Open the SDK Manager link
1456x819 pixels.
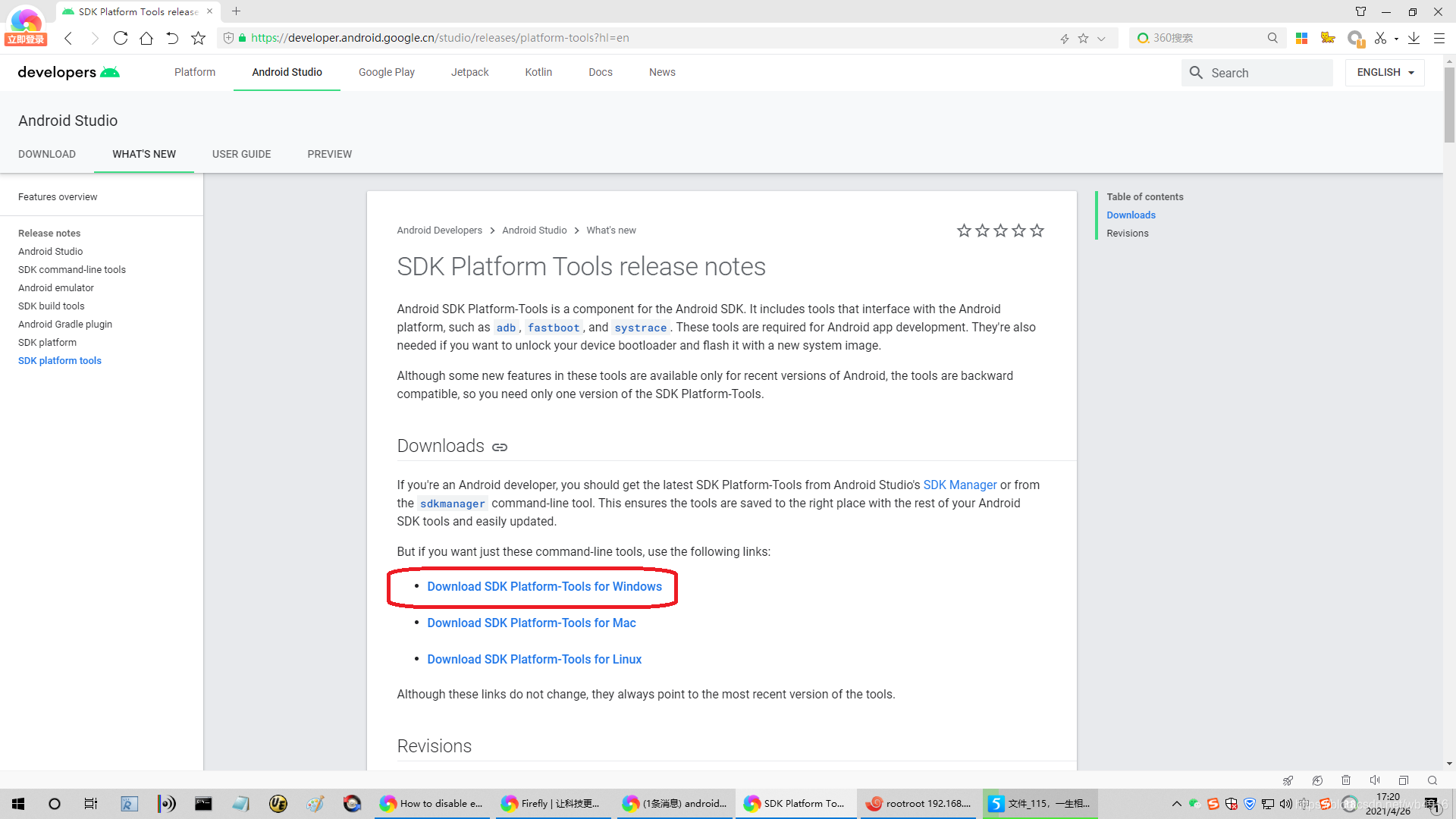pos(959,485)
